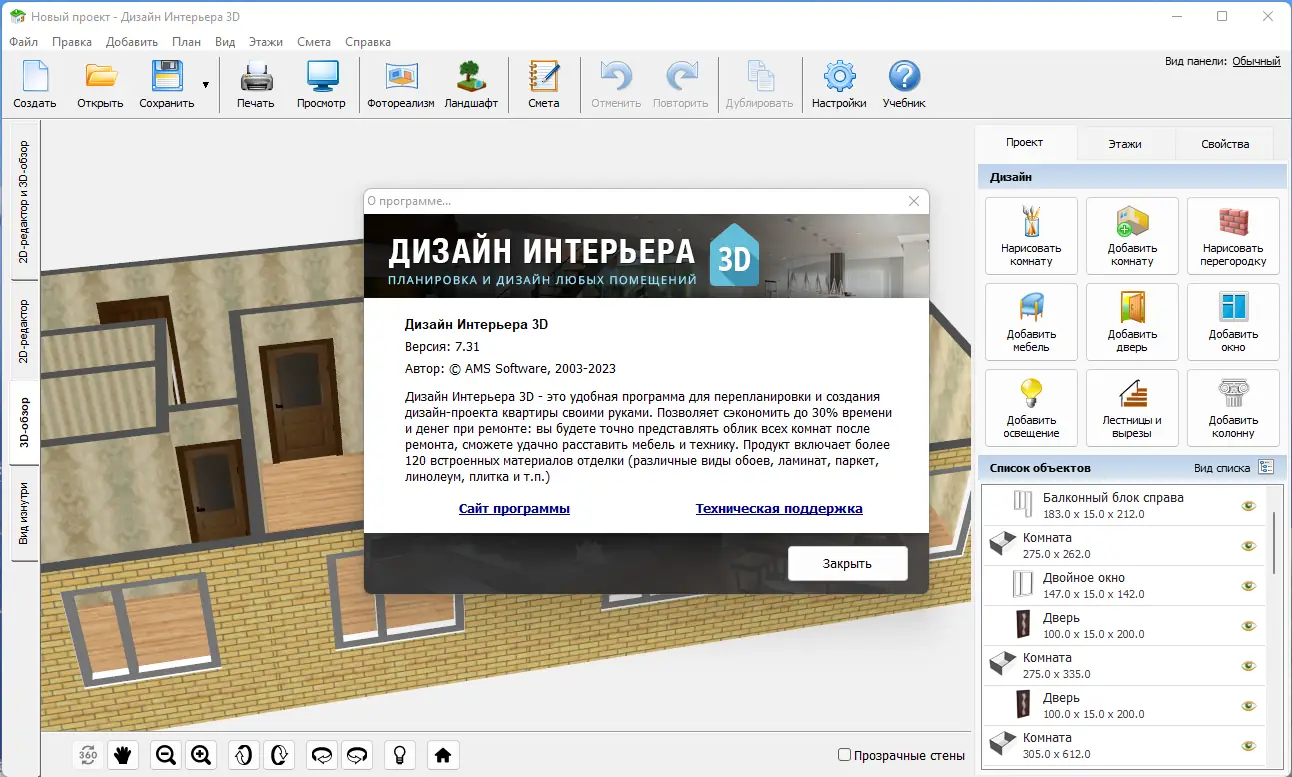Enable the Прозрачные стены checkbox

(845, 755)
